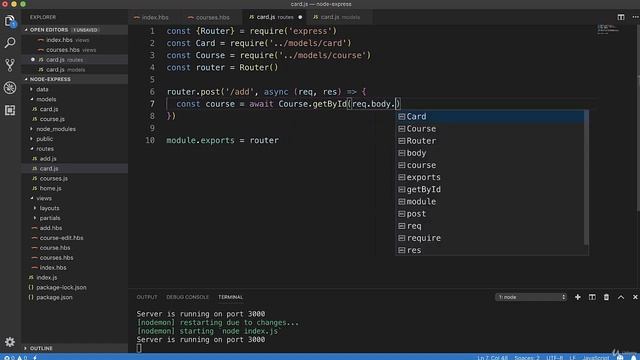Click the Ln 7, Col status bar entry
The width and height of the screenshot is (640, 360).
(x=493, y=358)
